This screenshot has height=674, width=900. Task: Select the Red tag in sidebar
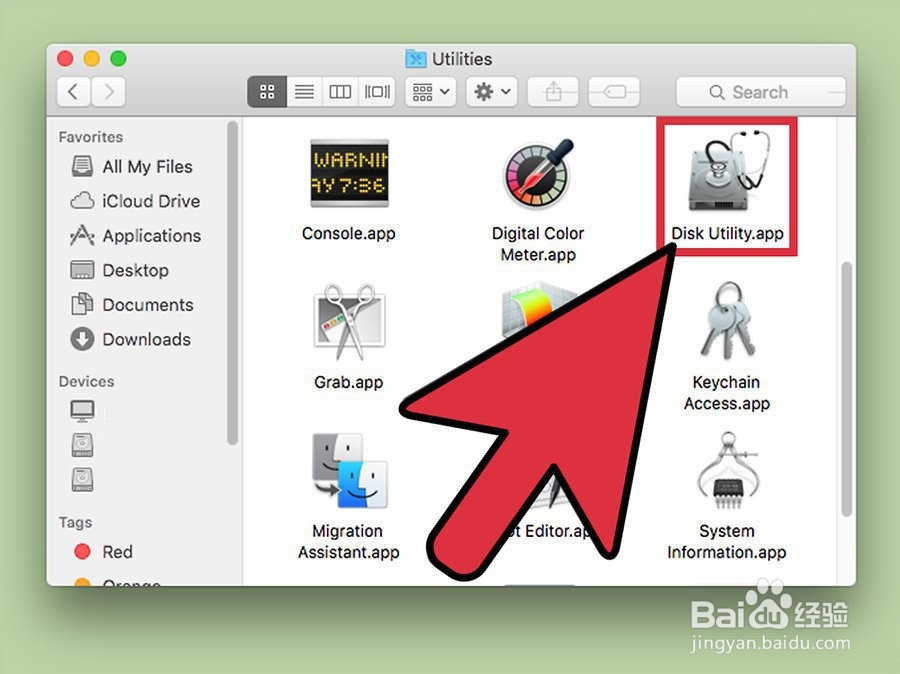[x=104, y=552]
